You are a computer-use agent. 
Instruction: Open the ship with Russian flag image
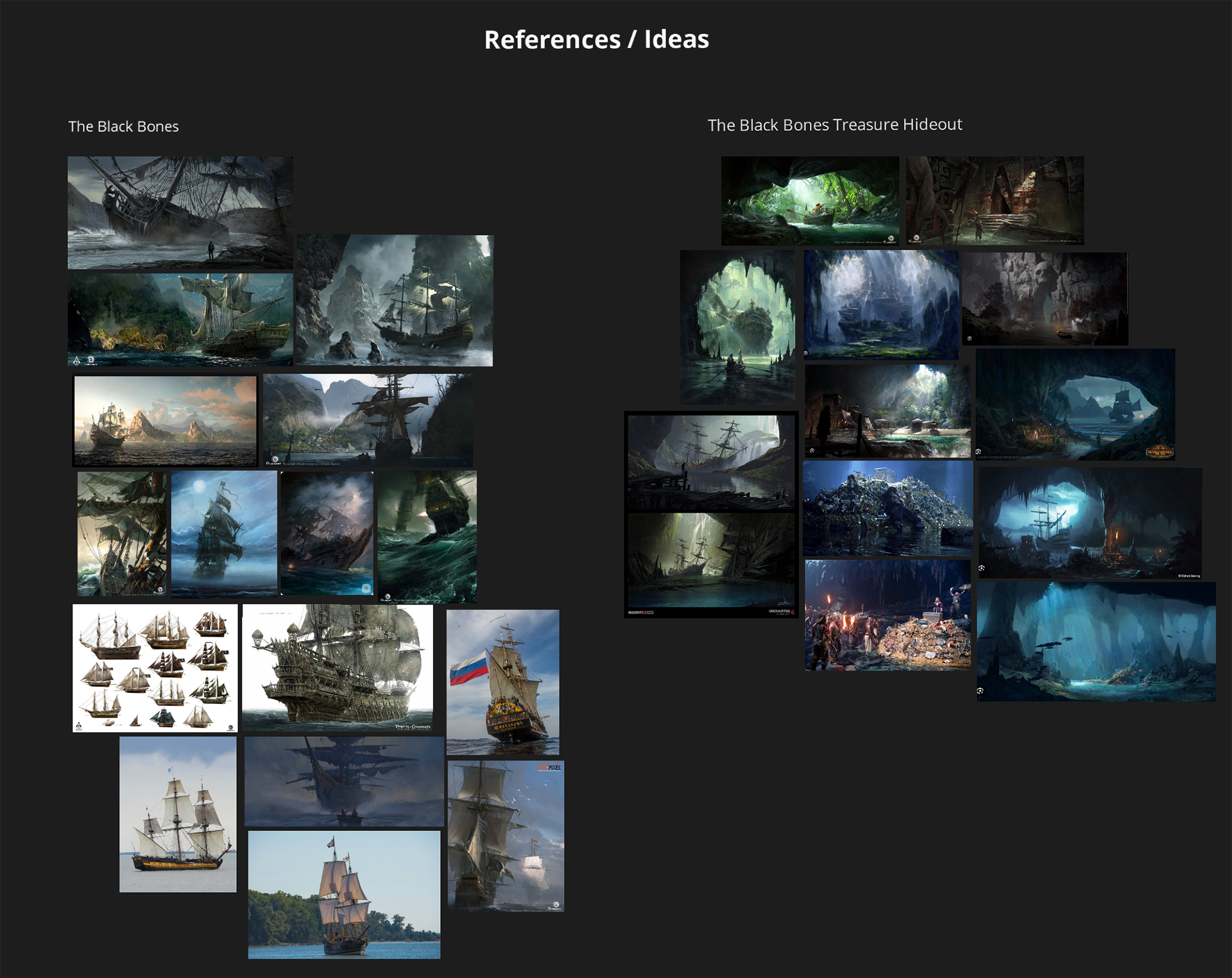pos(502,682)
